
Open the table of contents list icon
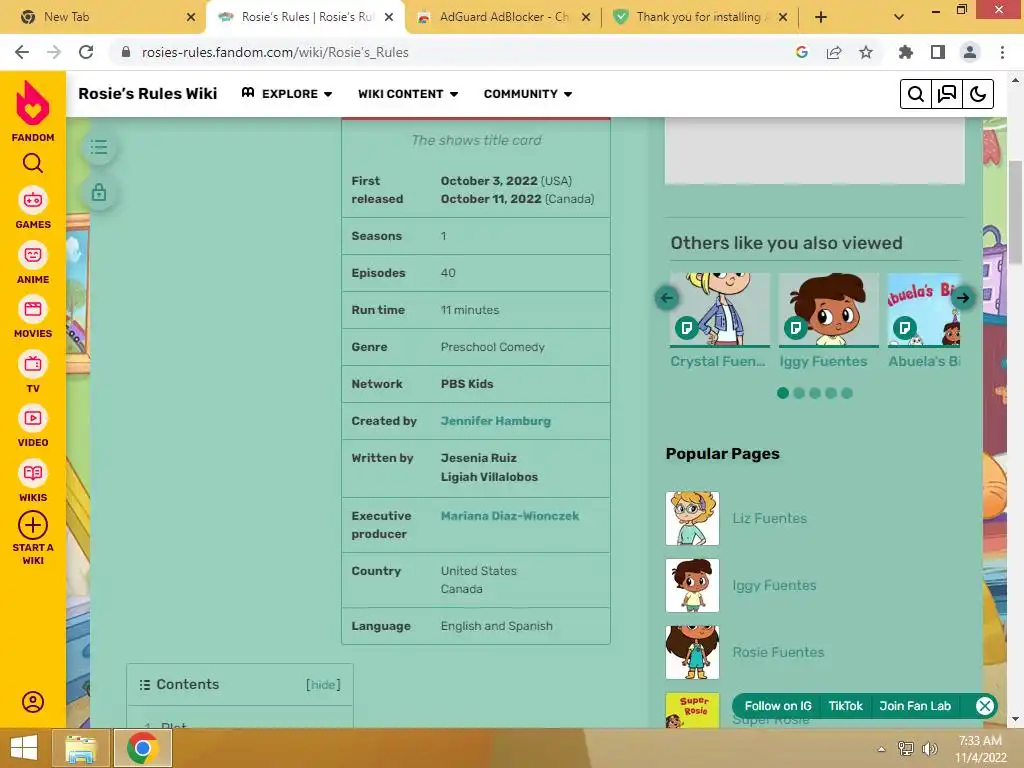pos(99,147)
